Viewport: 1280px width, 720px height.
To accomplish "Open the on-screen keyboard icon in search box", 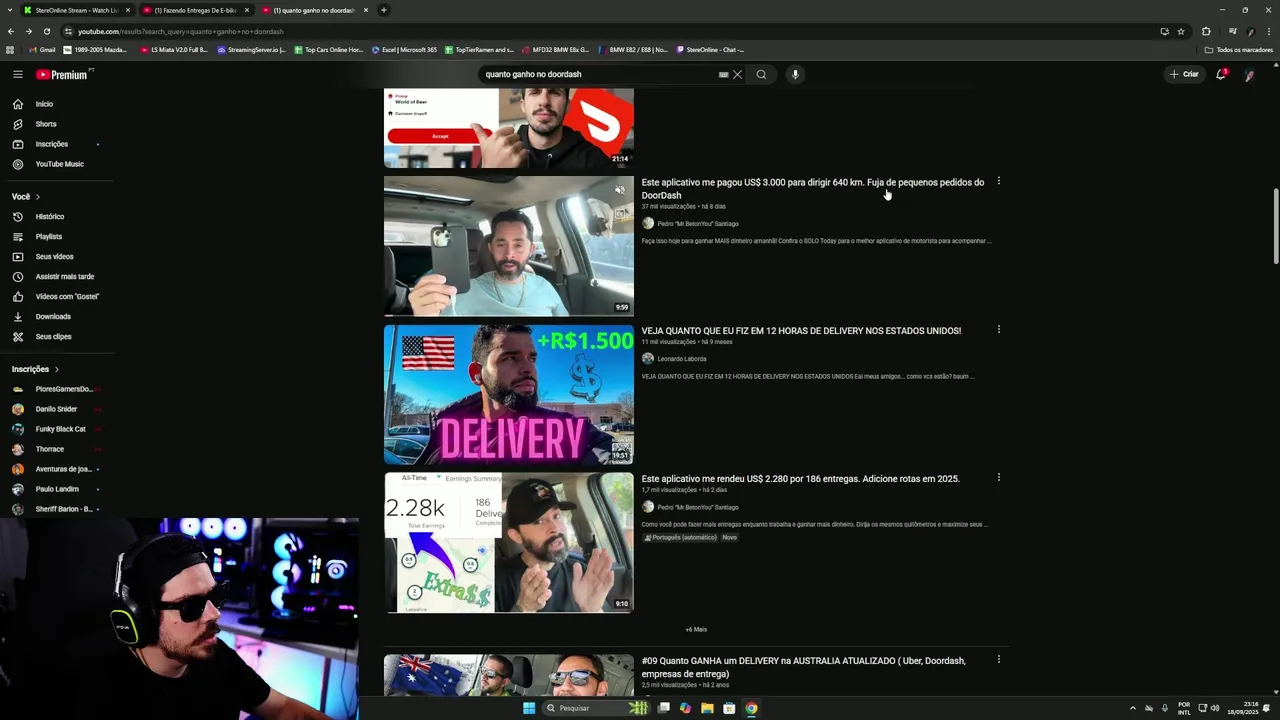I will coord(723,74).
